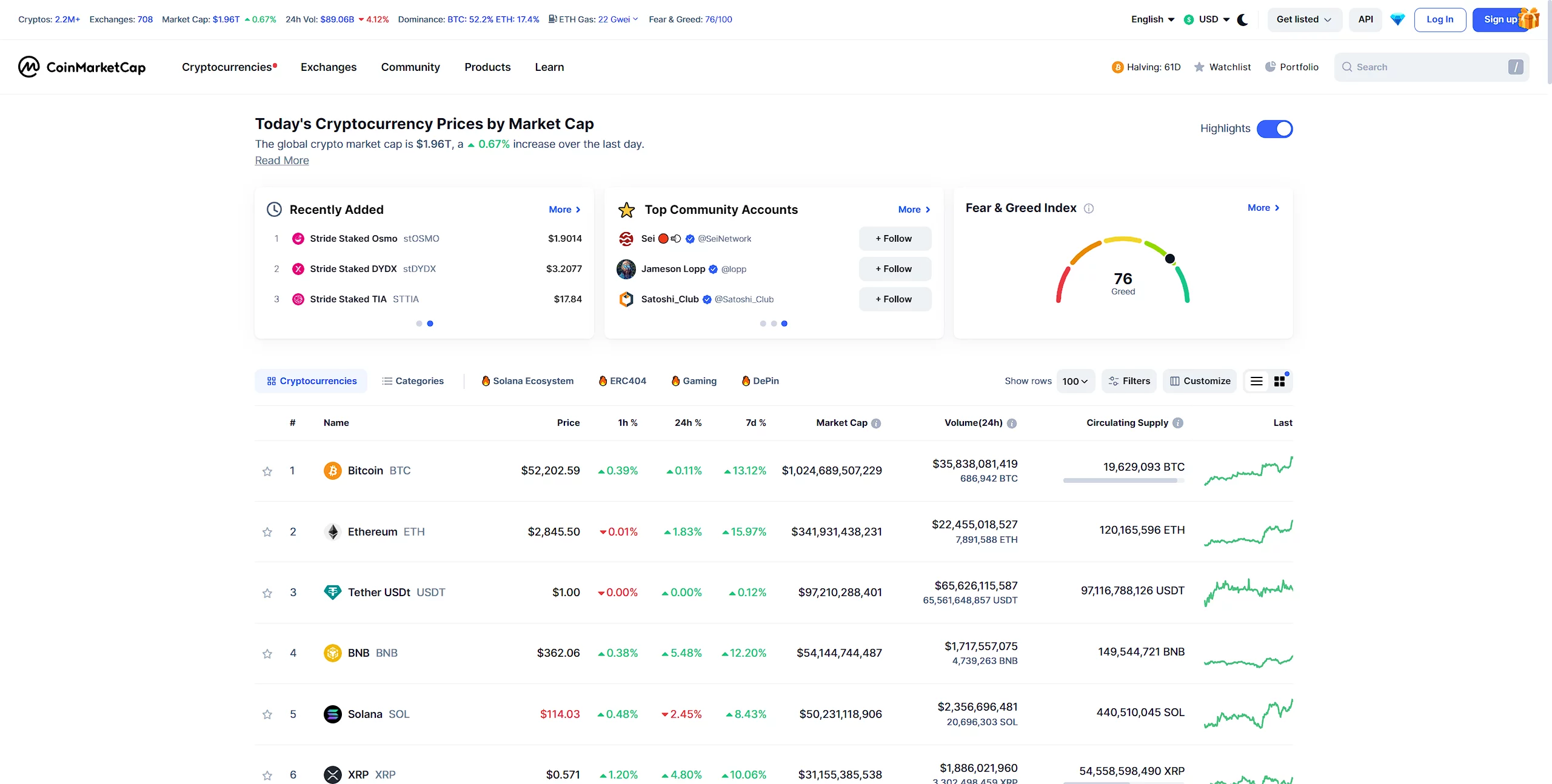Image resolution: width=1552 pixels, height=784 pixels.
Task: Switch to the Categories tab
Action: 413,381
